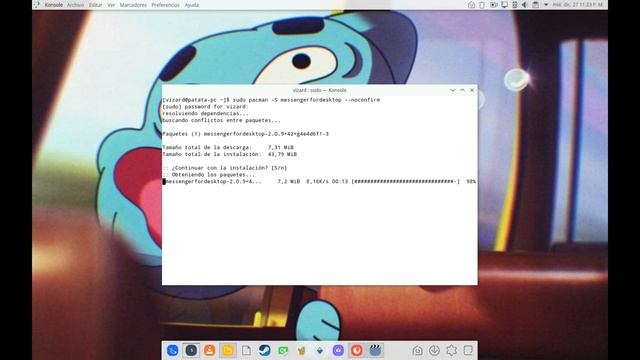Viewport: 640px width, 360px height.
Task: Open the downloads arrow icon in dock
Action: pyautogui.click(x=434, y=350)
